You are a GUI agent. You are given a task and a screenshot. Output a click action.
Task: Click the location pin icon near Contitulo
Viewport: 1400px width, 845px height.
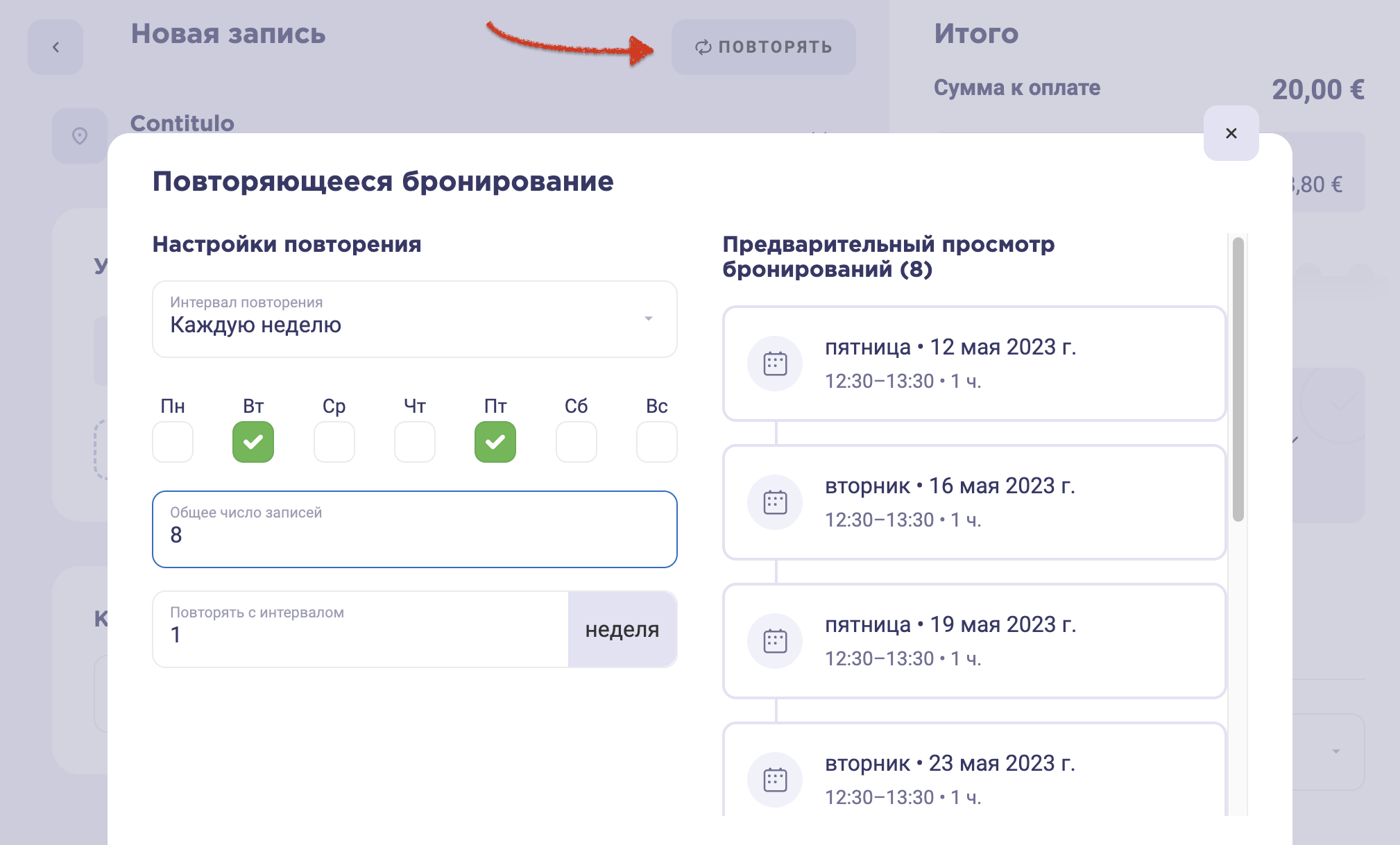point(80,135)
